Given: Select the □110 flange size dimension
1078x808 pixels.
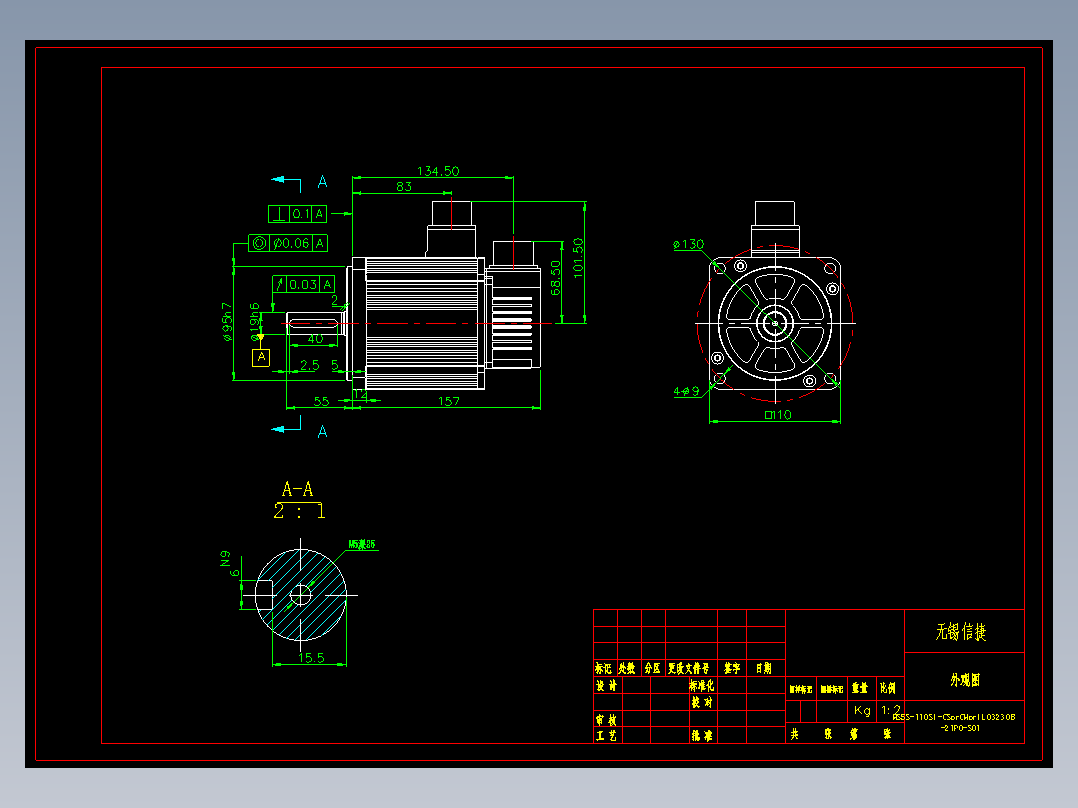Looking at the screenshot, I should point(778,415).
